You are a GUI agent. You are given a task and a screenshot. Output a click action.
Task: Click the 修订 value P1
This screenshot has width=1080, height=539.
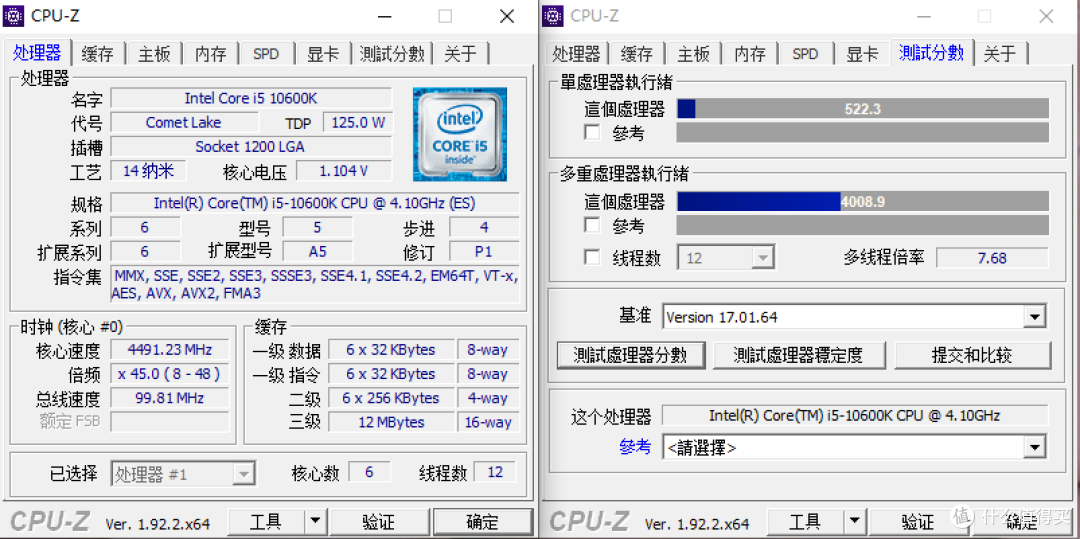coord(484,251)
